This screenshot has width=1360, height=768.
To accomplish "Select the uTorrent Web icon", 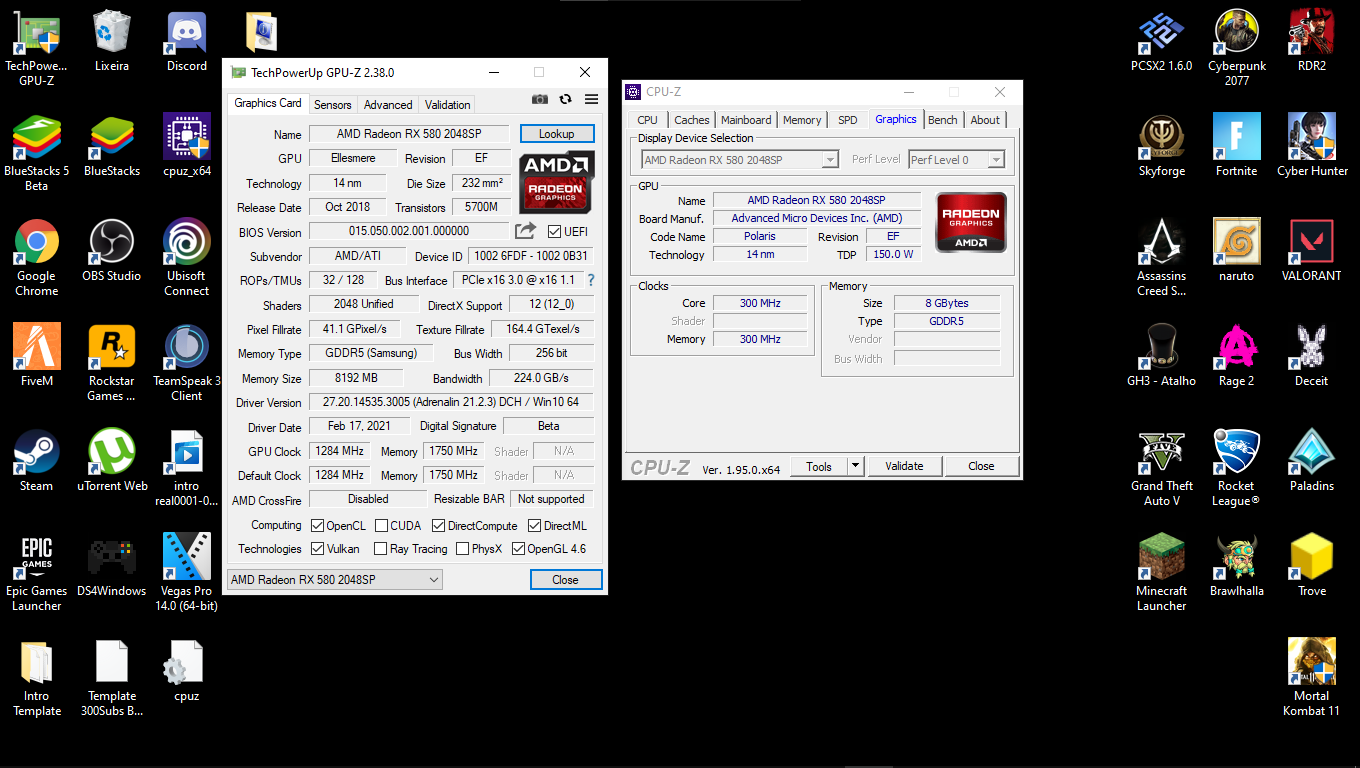I will (x=112, y=461).
